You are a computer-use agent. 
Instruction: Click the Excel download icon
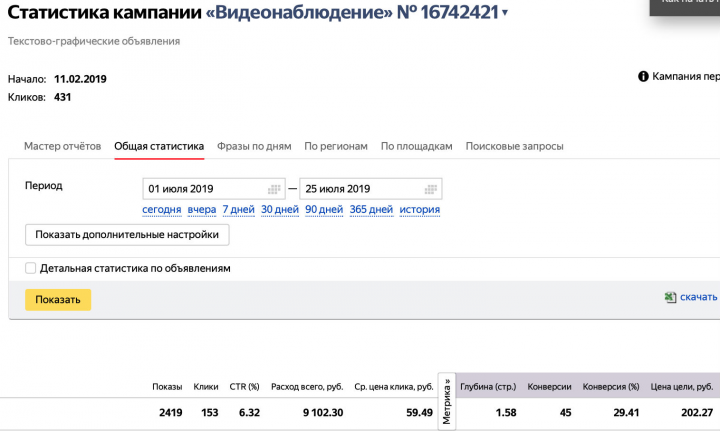tap(670, 297)
